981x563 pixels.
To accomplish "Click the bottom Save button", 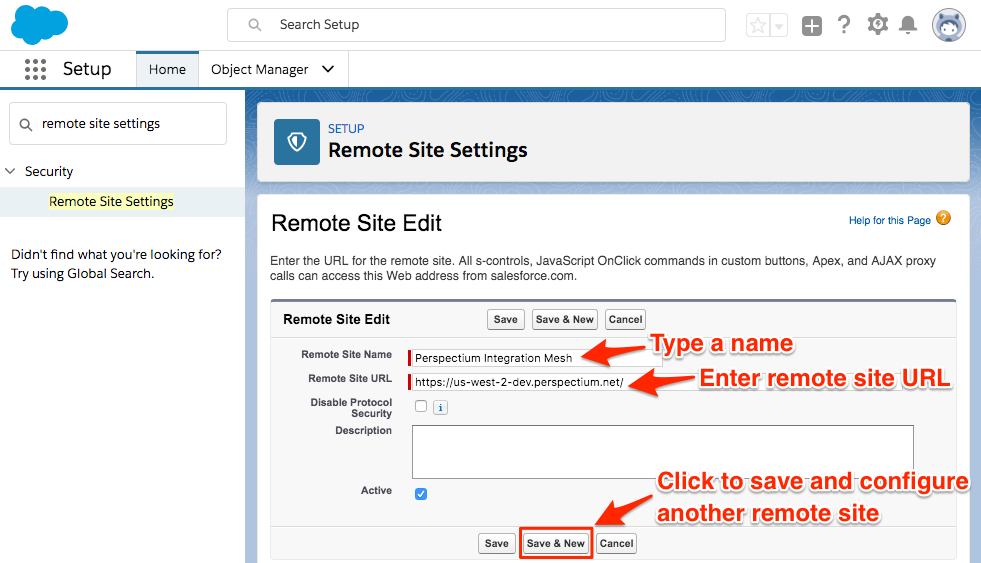I will [x=497, y=544].
